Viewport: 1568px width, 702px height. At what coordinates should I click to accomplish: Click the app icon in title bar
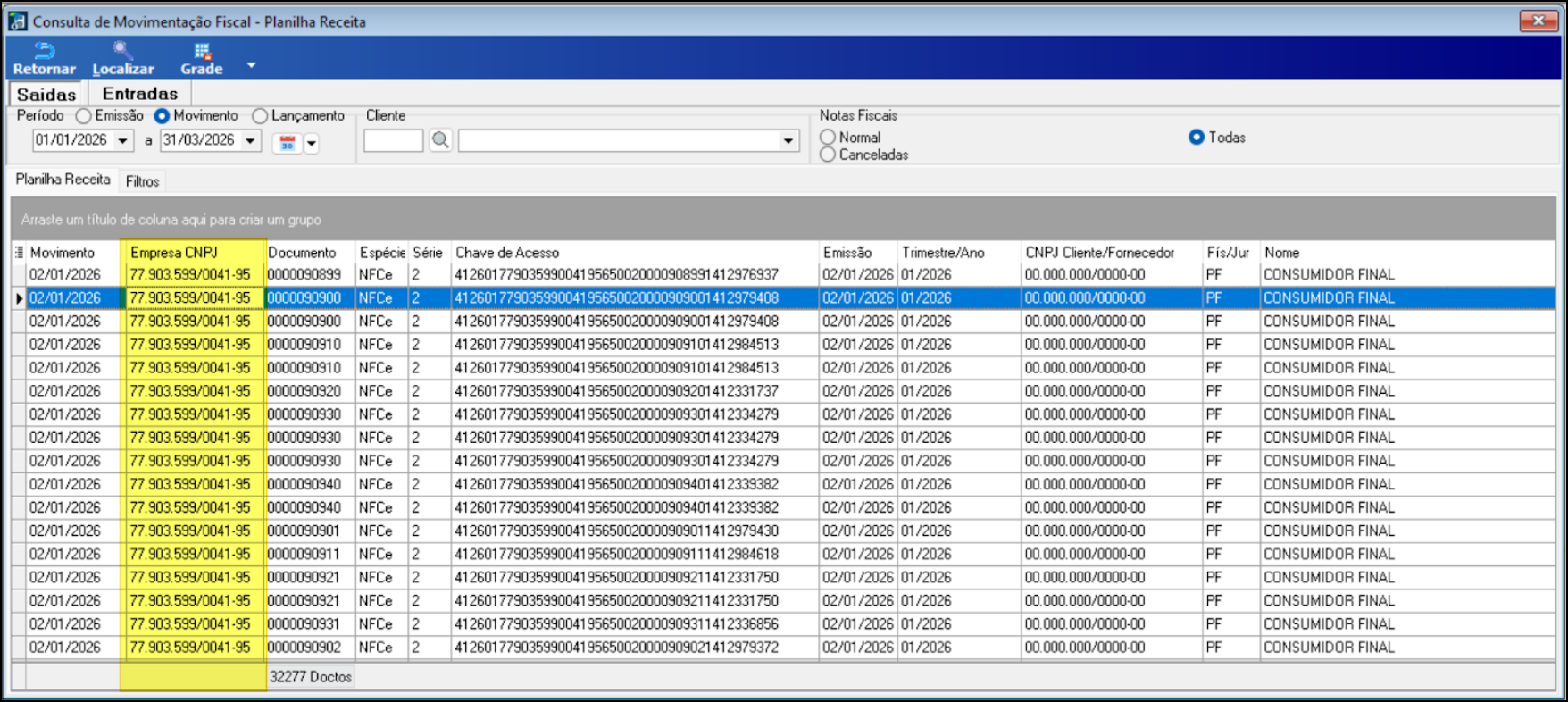point(18,21)
